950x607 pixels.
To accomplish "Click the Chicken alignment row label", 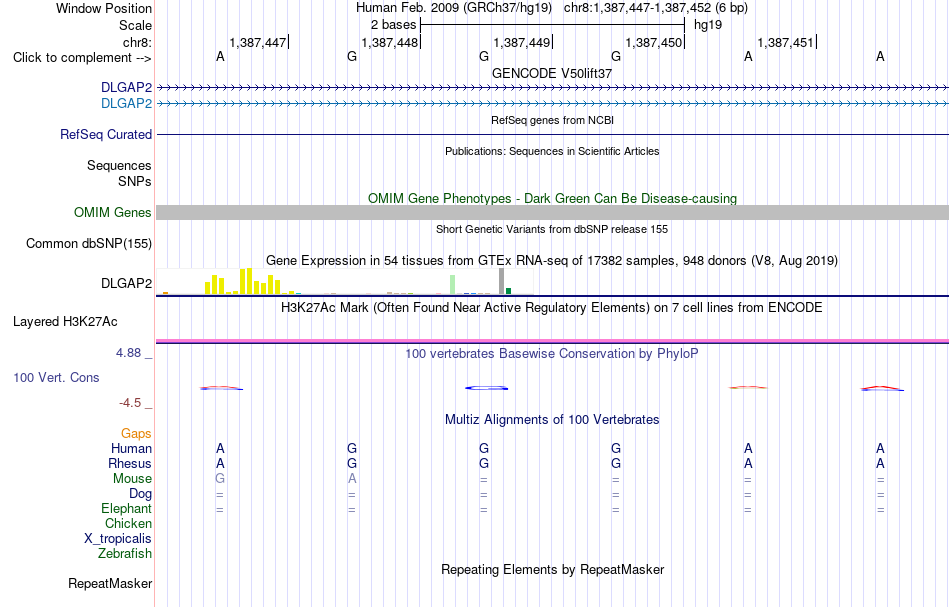I will coord(128,523).
